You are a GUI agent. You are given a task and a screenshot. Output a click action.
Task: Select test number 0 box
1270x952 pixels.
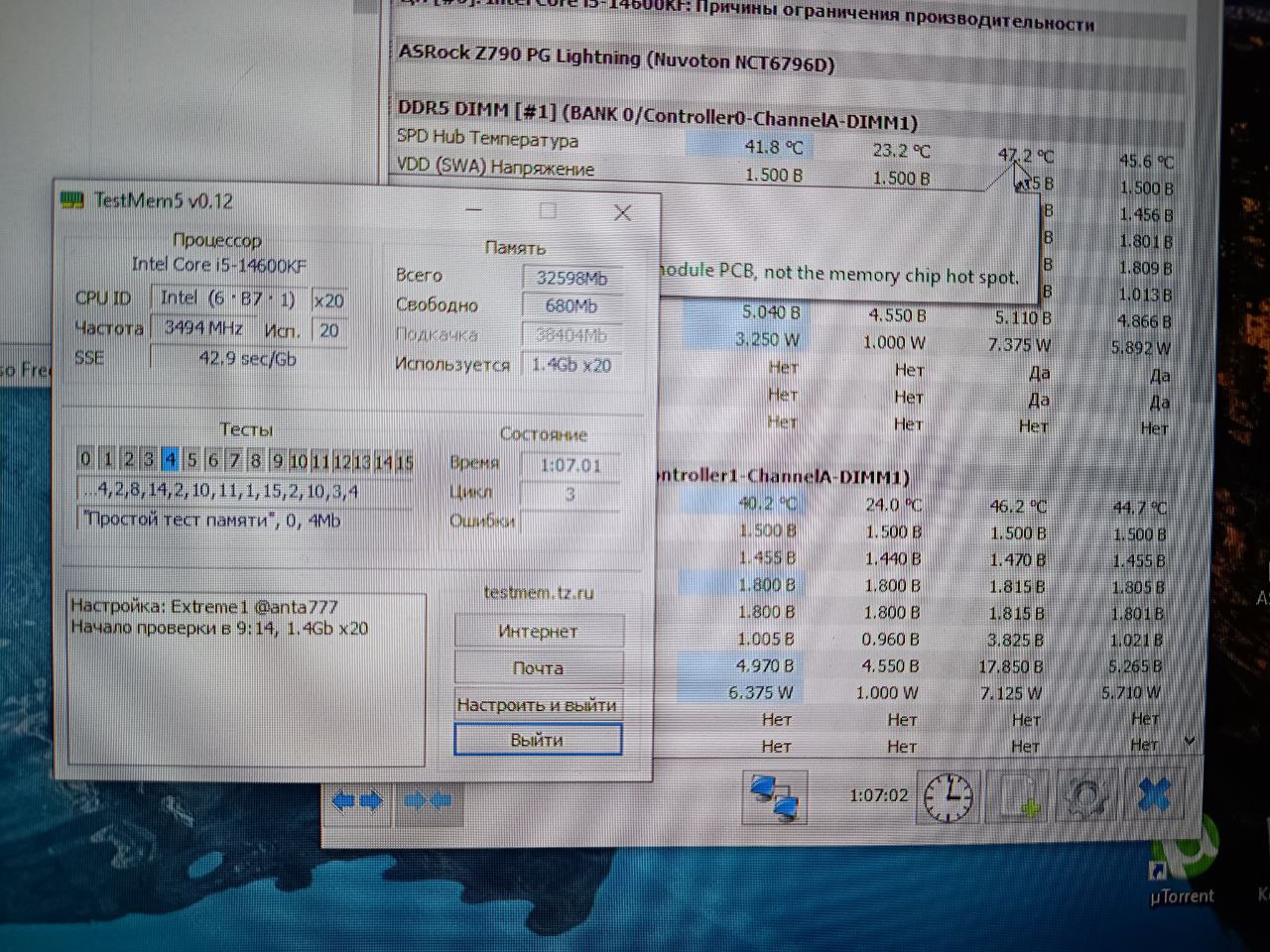86,458
